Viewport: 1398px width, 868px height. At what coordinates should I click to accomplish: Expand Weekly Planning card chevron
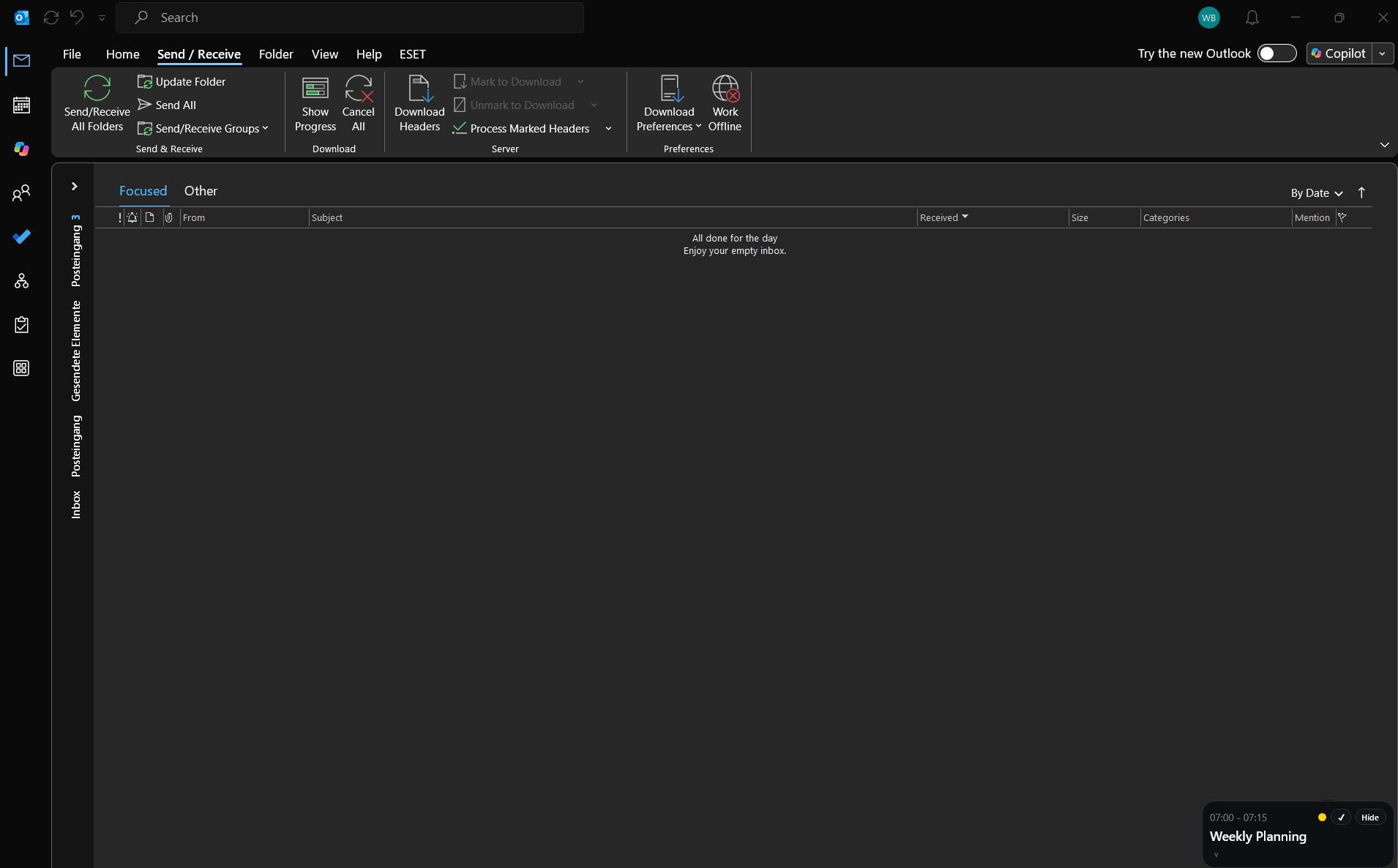(x=1216, y=855)
